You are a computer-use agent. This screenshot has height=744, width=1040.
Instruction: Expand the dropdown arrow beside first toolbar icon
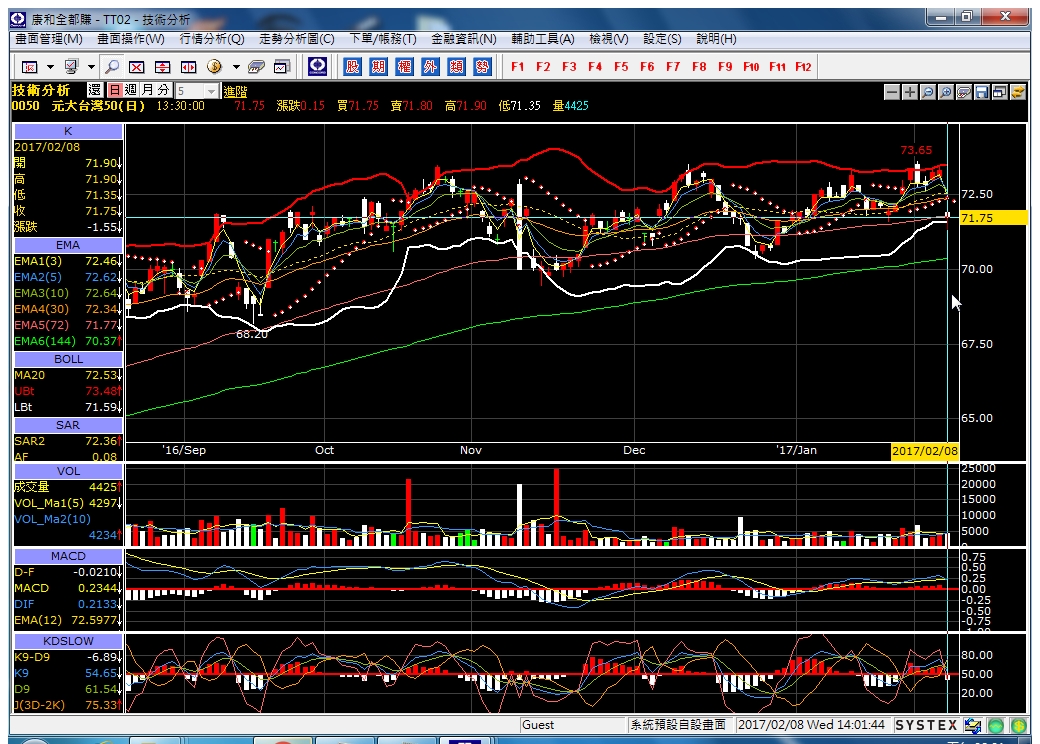tap(50, 67)
